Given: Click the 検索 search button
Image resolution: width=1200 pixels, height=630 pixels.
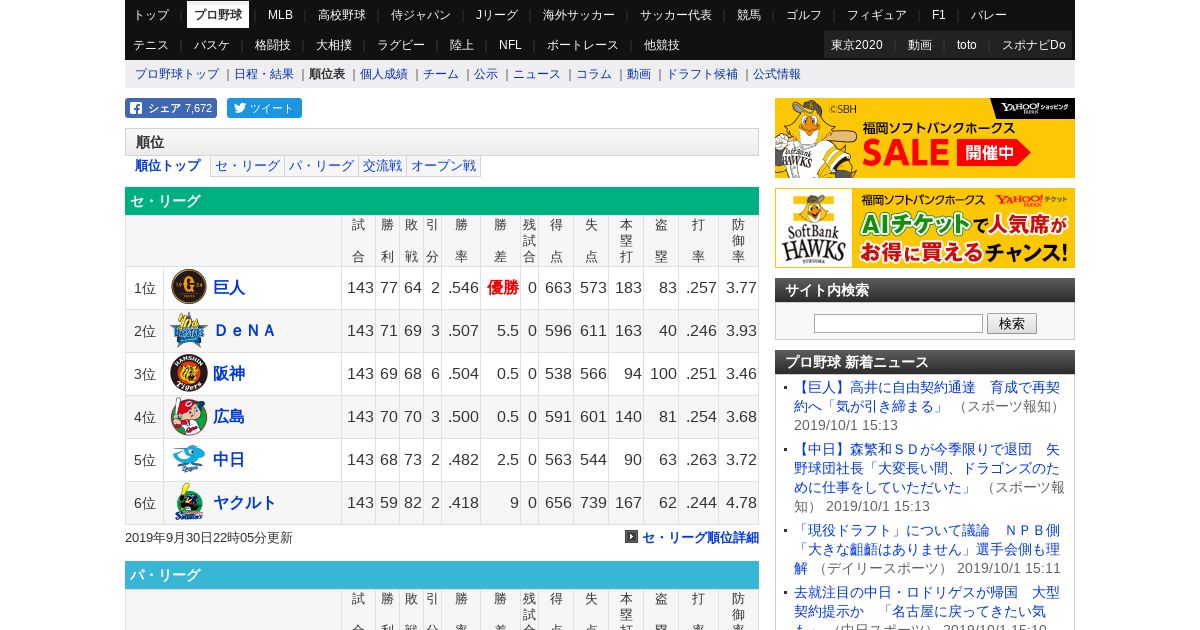Looking at the screenshot, I should 1012,323.
